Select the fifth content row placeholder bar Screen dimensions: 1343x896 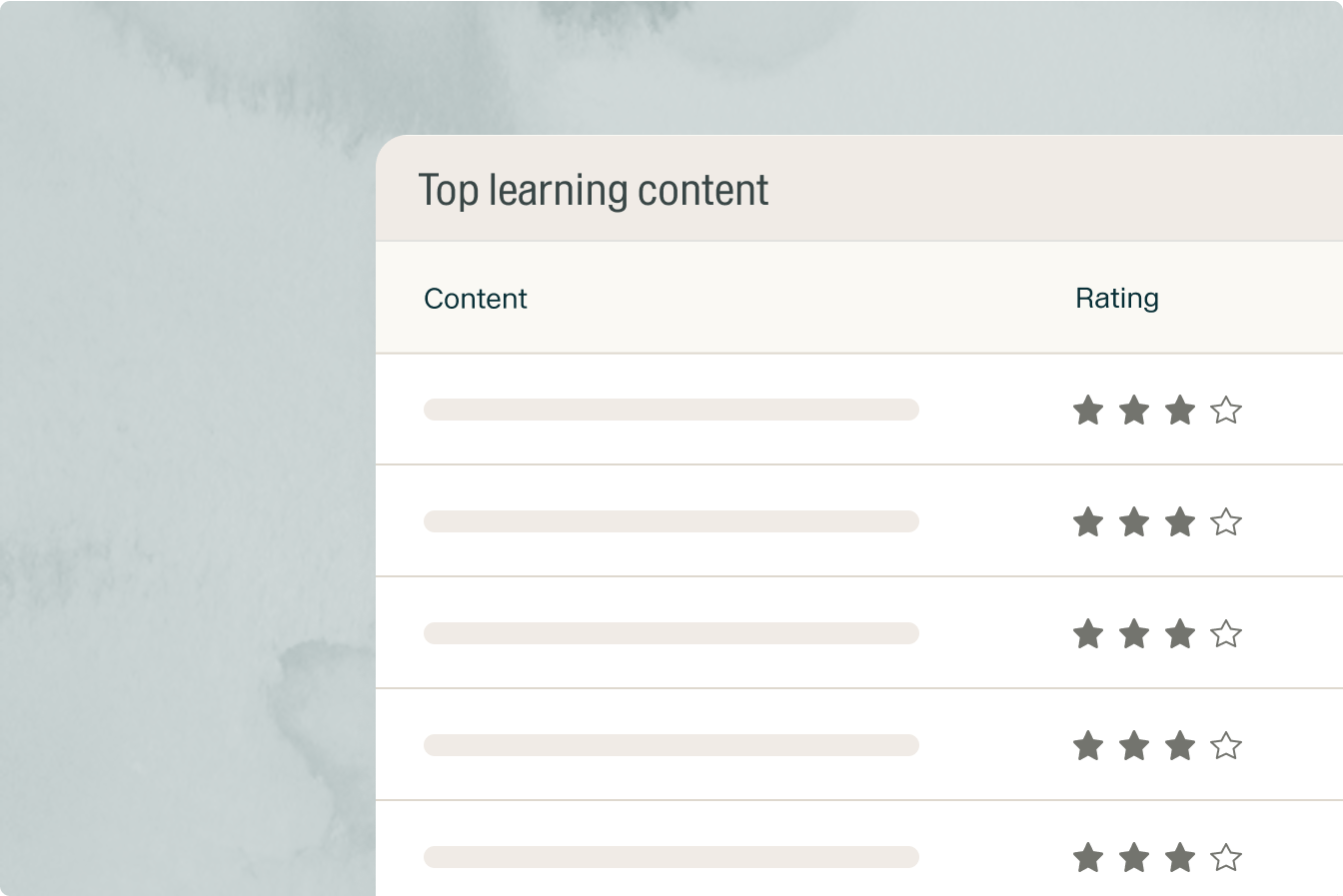pyautogui.click(x=671, y=857)
